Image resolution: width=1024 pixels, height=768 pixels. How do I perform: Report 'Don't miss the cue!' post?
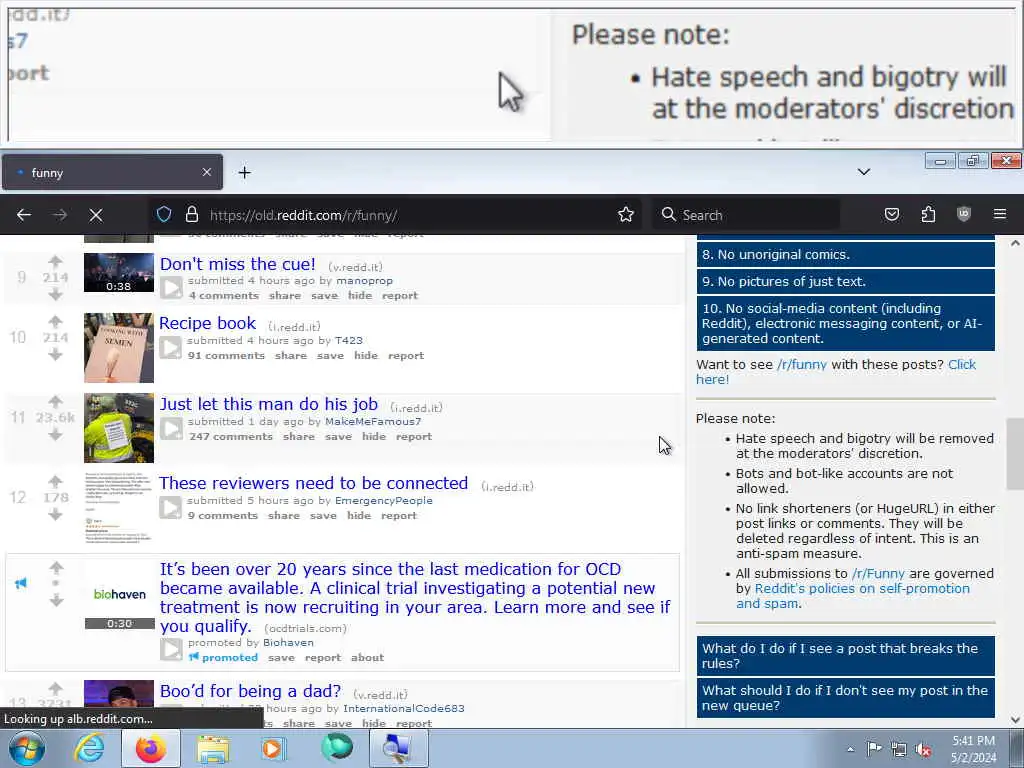400,295
